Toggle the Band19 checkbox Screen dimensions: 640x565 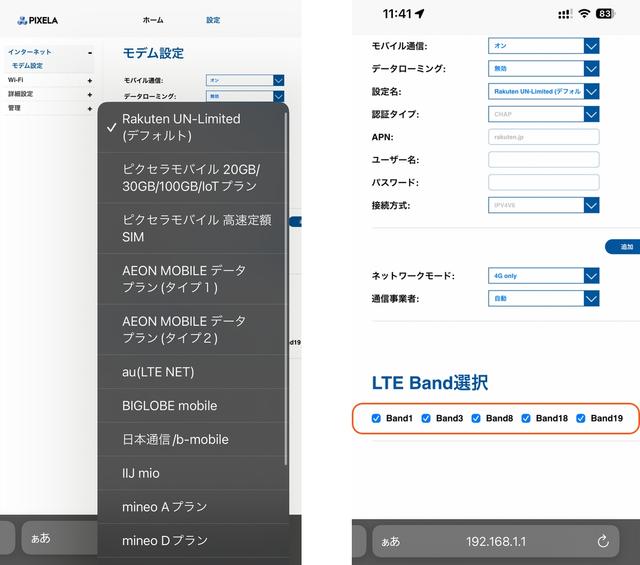click(x=580, y=418)
